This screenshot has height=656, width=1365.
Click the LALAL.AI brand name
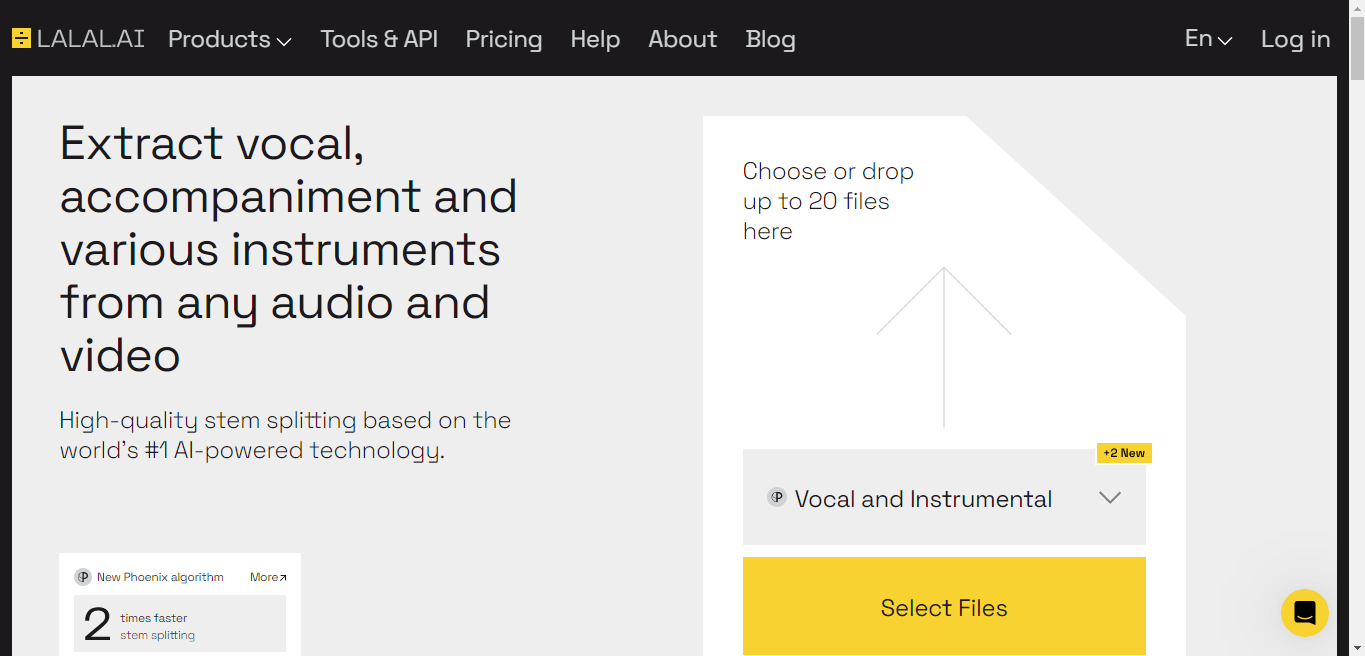pos(91,39)
